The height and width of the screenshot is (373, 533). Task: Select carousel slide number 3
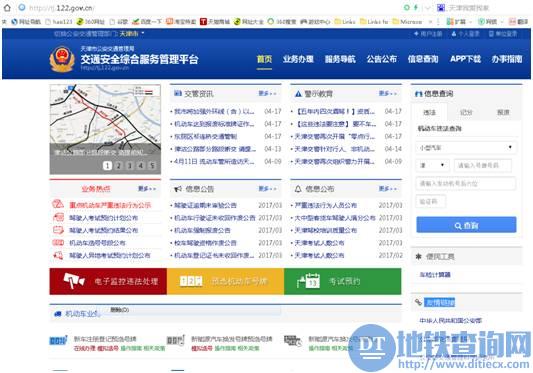(x=130, y=166)
